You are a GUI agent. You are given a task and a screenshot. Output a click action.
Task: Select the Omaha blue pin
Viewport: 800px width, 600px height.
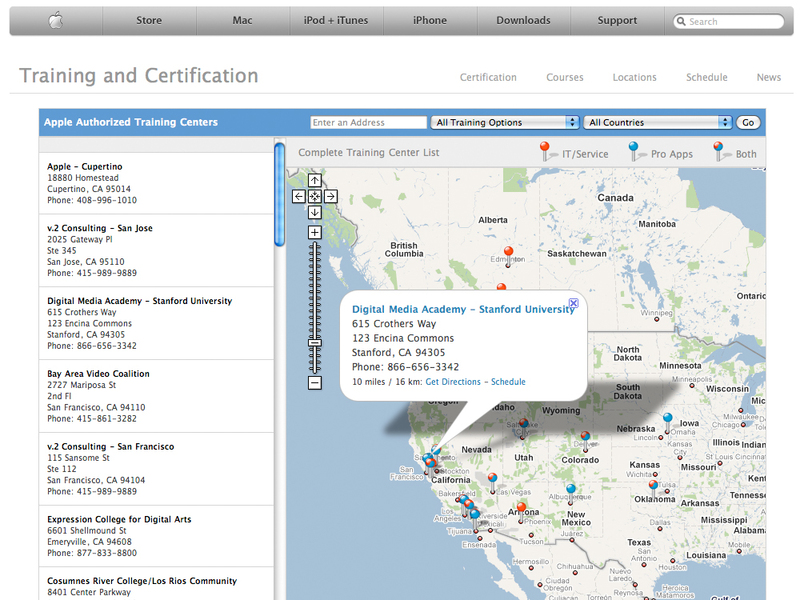[667, 422]
